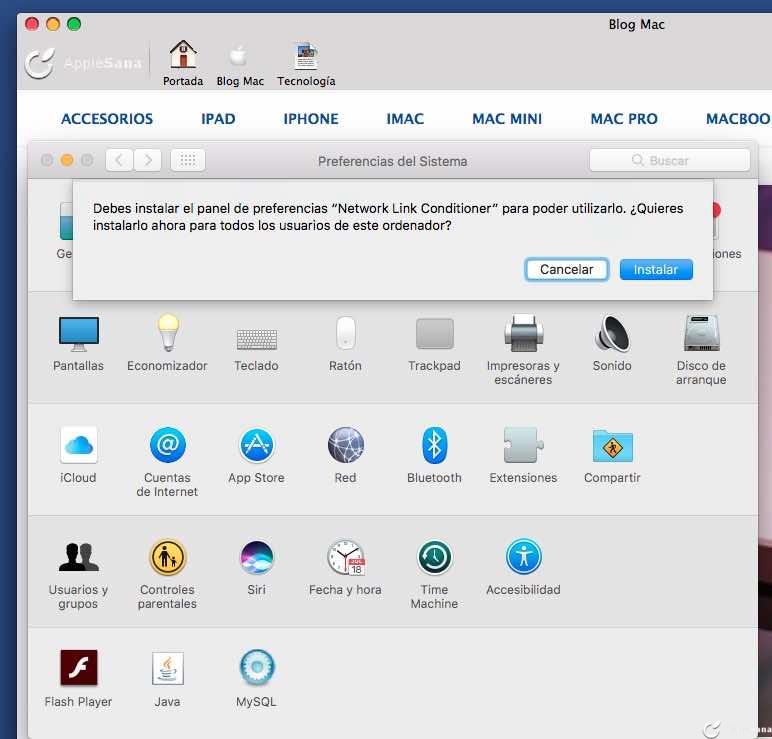Image resolution: width=772 pixels, height=739 pixels.
Task: Open the MAC MINI menu section
Action: (507, 119)
